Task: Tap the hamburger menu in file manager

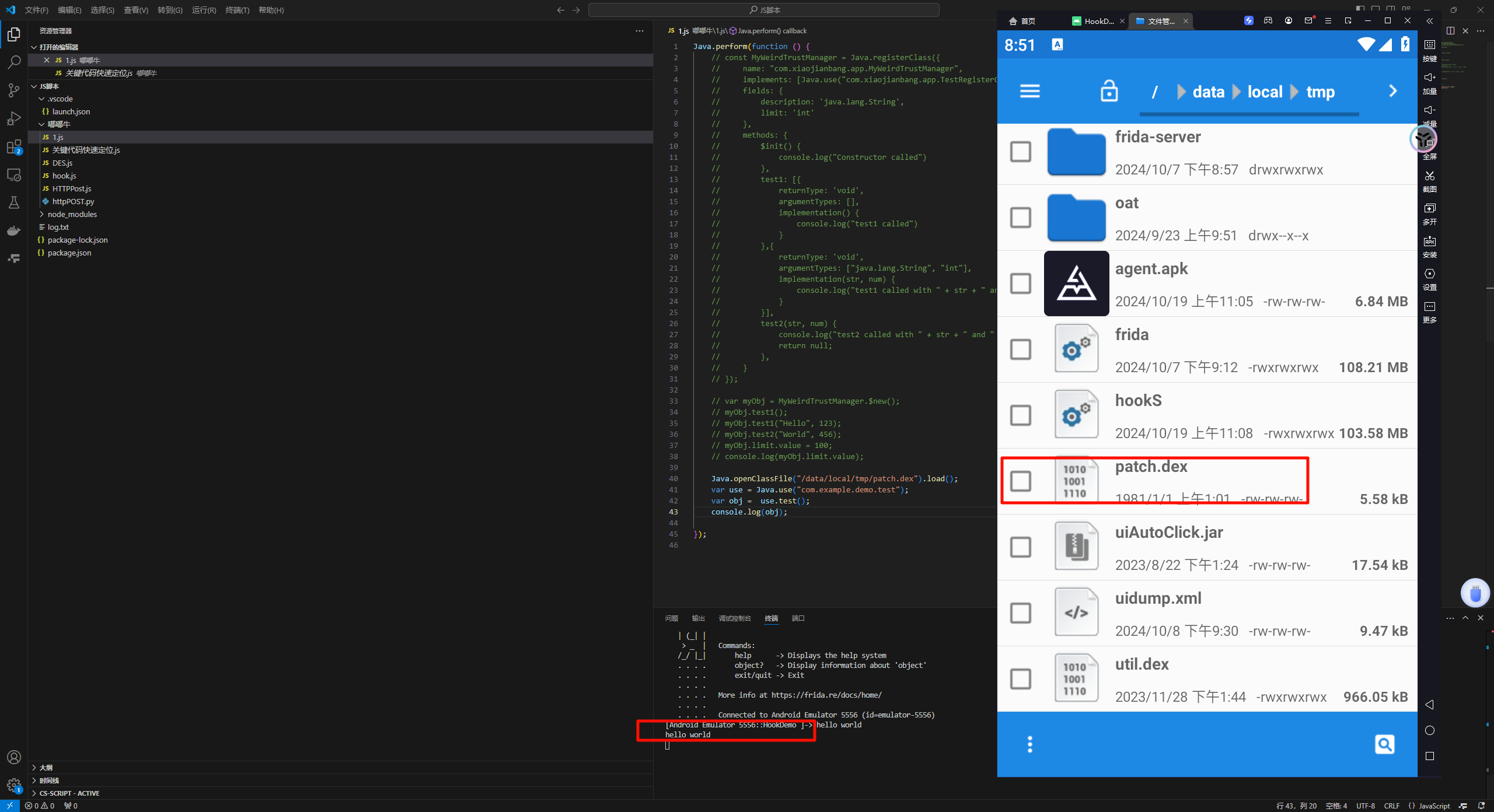Action: coord(1029,92)
